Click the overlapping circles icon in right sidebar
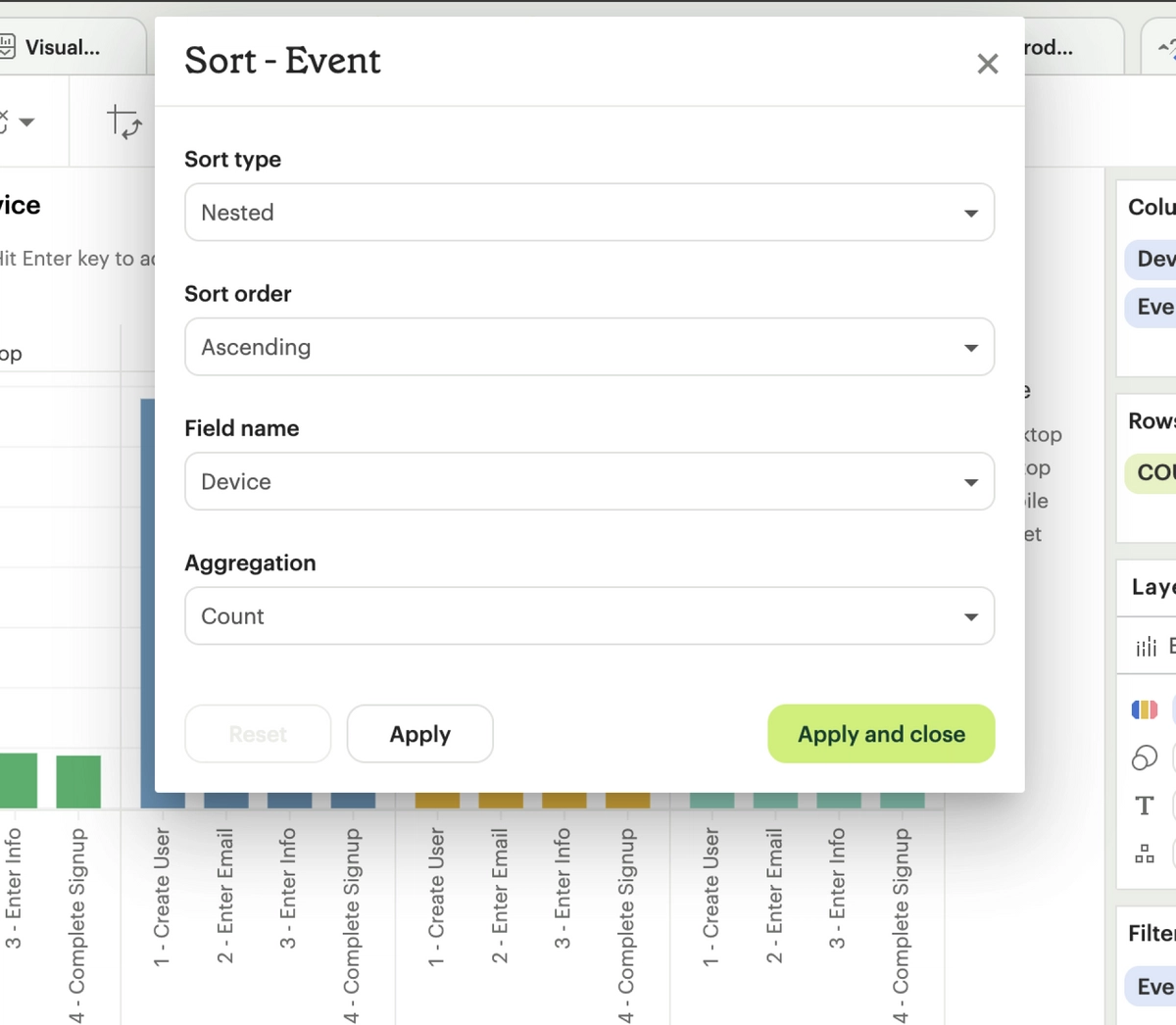The width and height of the screenshot is (1176, 1025). click(1144, 757)
